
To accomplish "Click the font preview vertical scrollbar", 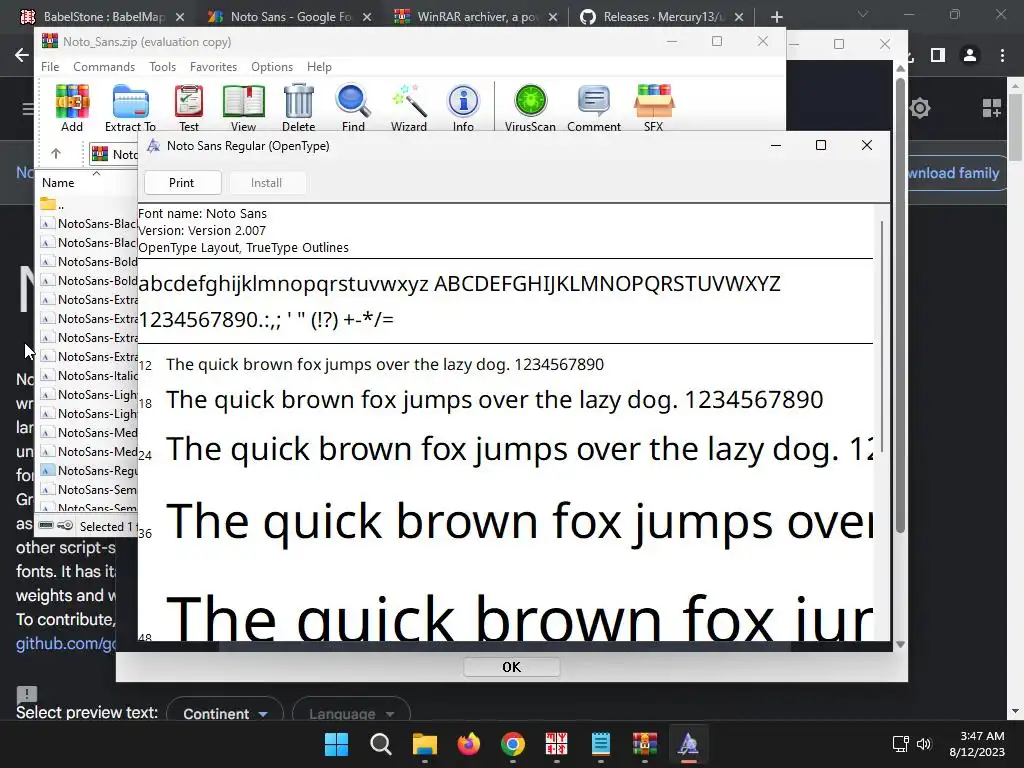I will (882, 336).
